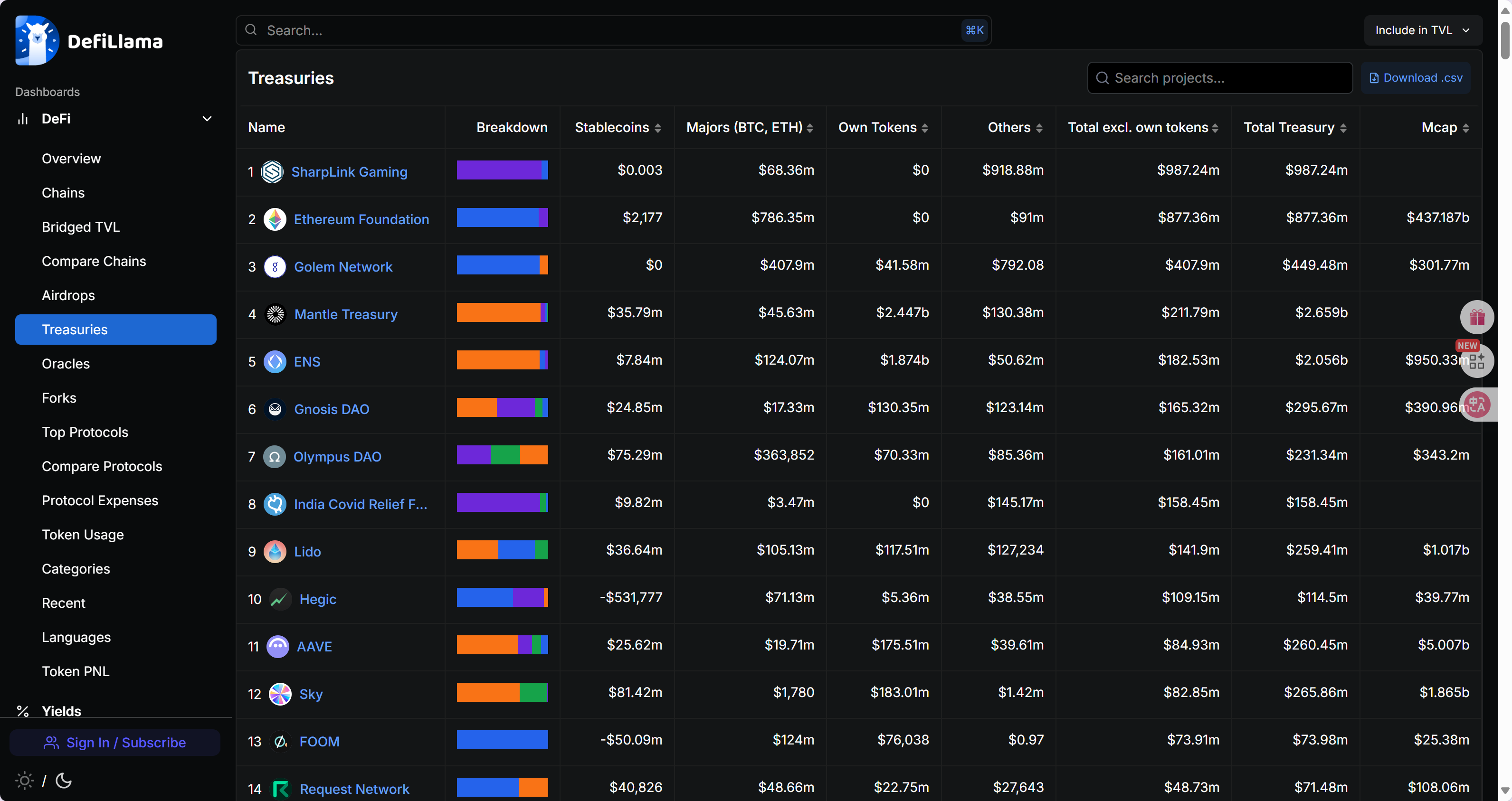Open Bridged TVL in the sidebar
Viewport: 1512px width, 801px height.
(80, 226)
